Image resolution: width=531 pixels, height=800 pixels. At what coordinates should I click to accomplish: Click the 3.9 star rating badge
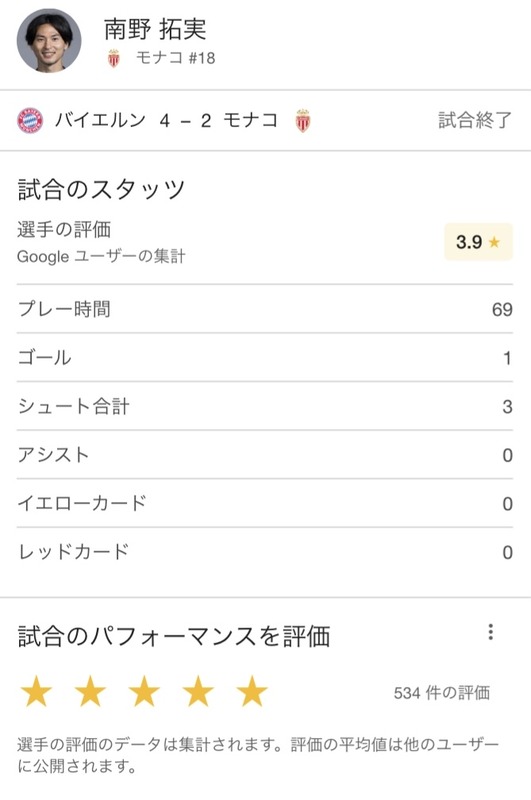[478, 242]
